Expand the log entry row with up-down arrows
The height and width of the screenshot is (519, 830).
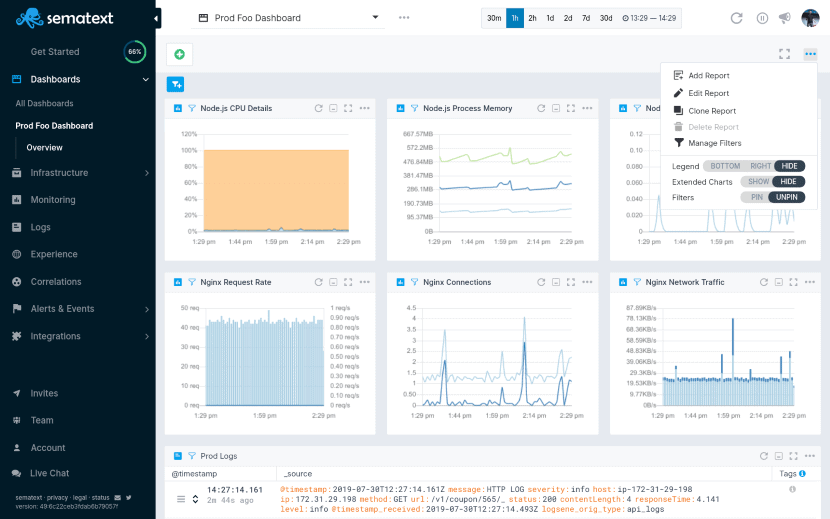coord(195,499)
